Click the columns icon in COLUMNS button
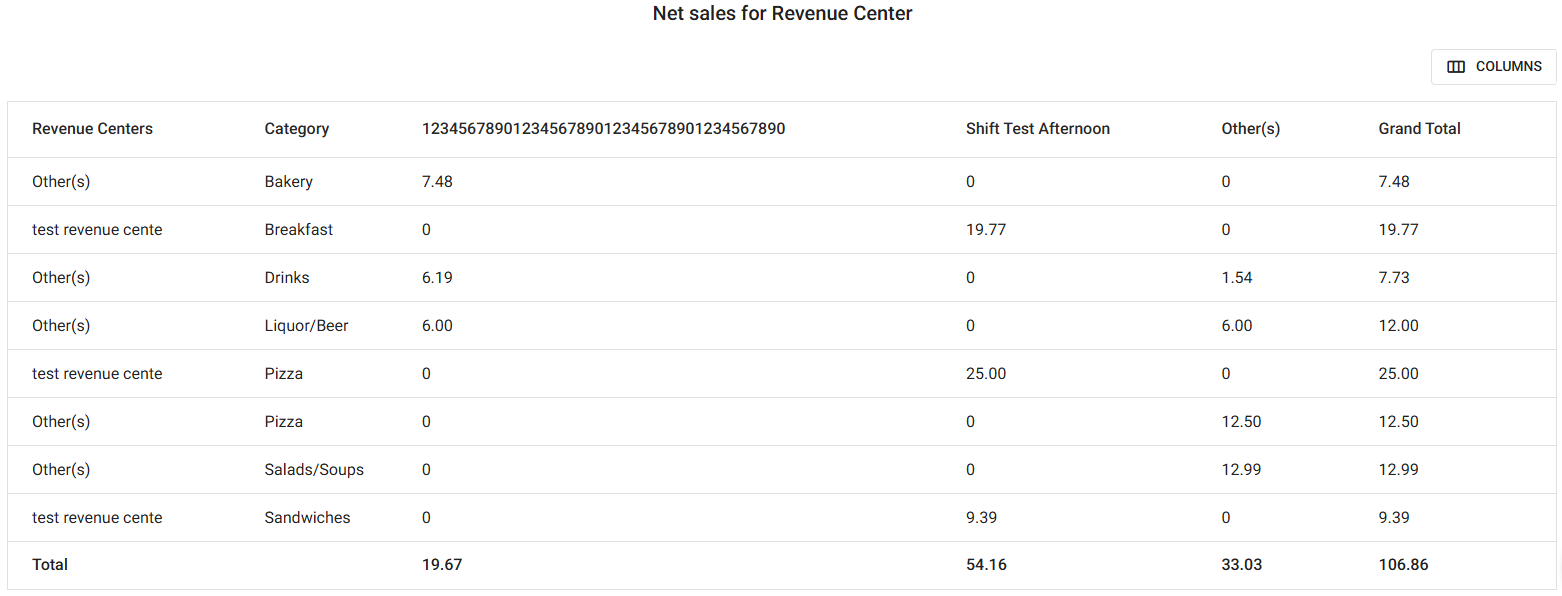This screenshot has height=596, width=1562. (x=1456, y=67)
